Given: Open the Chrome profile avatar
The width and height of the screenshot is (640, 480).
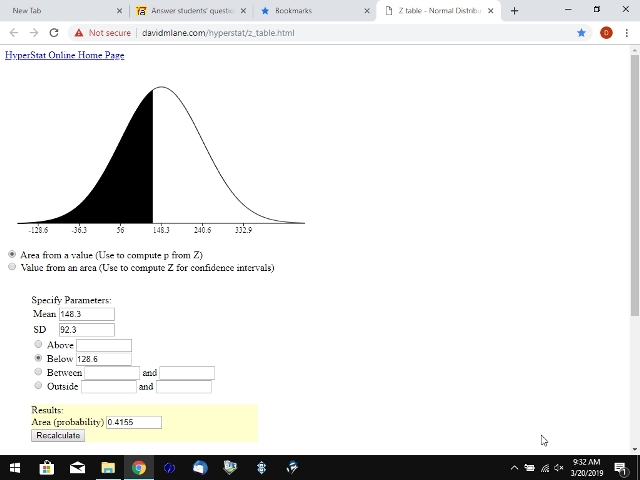Looking at the screenshot, I should [x=606, y=33].
